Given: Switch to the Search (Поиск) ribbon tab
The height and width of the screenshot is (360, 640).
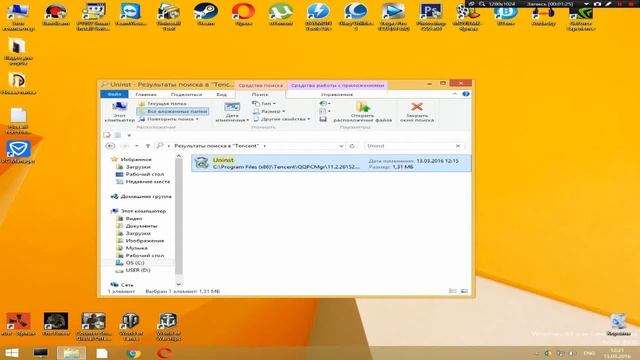Looking at the screenshot, I should pyautogui.click(x=260, y=94).
